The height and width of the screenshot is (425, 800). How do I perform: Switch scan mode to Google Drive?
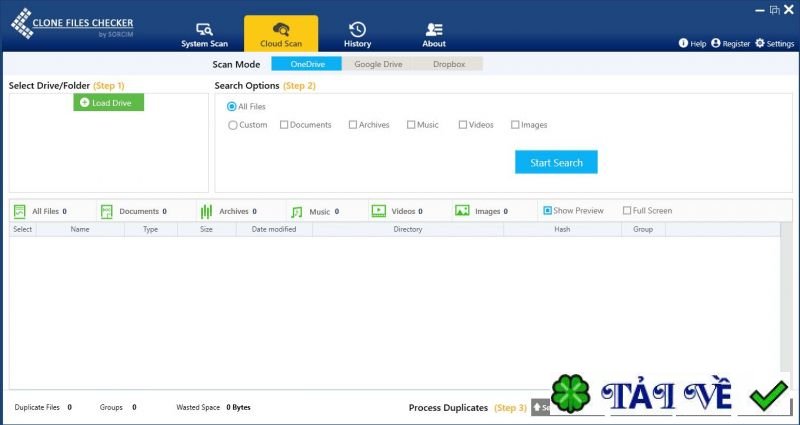[376, 64]
